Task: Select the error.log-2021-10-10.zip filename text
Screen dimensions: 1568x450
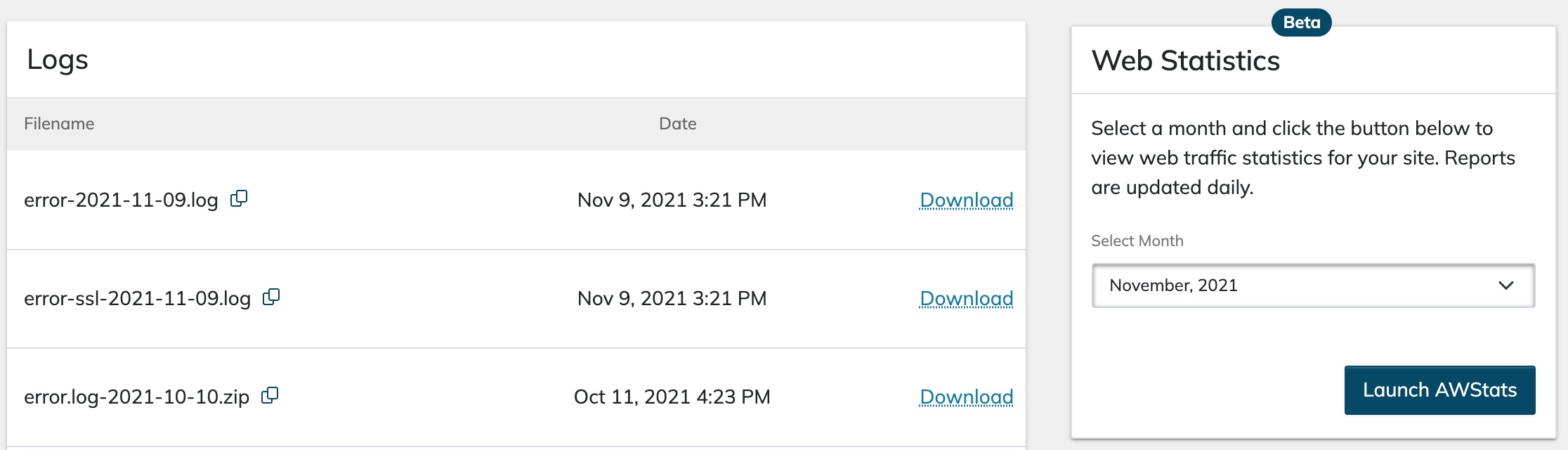Action: coord(136,397)
